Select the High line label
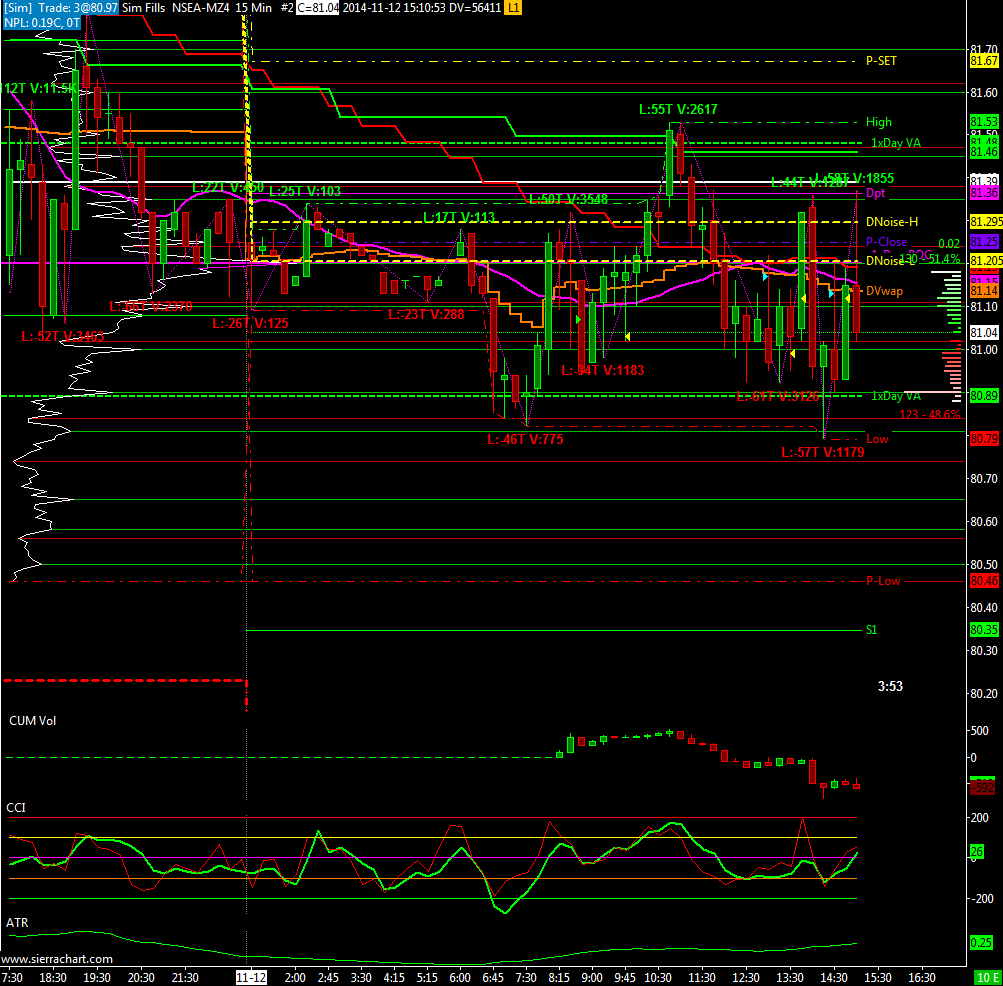Image resolution: width=1003 pixels, height=986 pixels. [878, 122]
